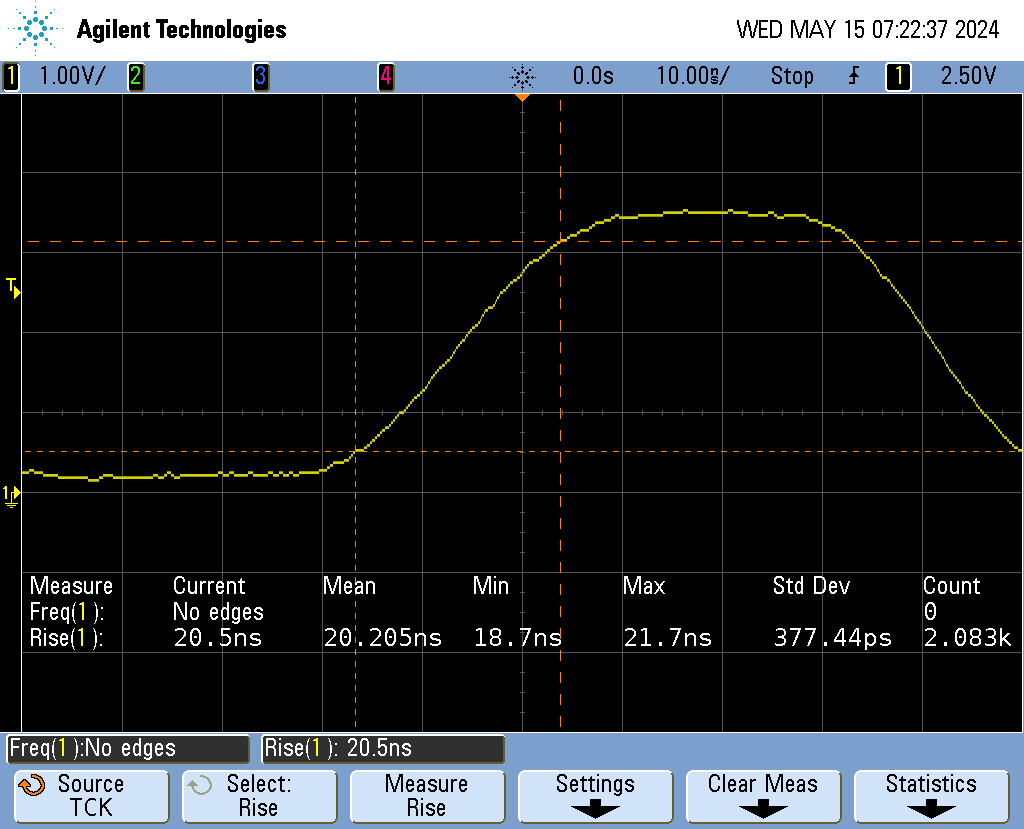This screenshot has width=1024, height=829.
Task: Select the trigger level T marker
Action: pyautogui.click(x=13, y=288)
